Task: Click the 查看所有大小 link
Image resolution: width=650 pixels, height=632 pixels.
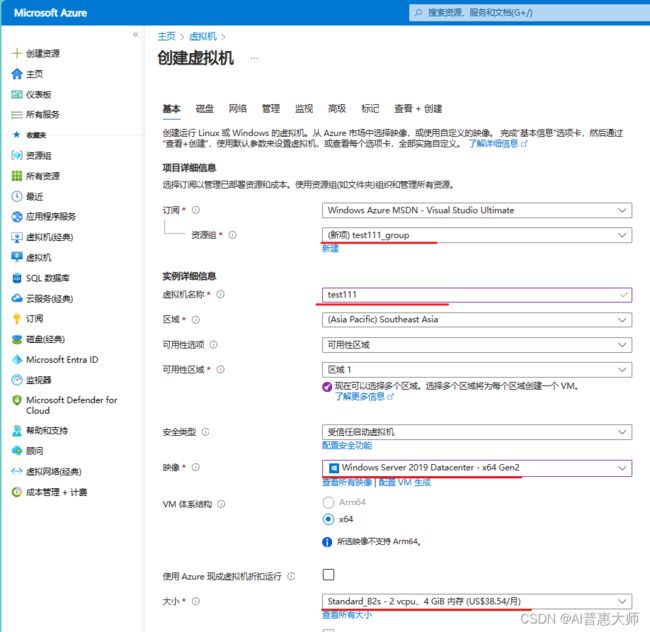Action: coord(347,615)
